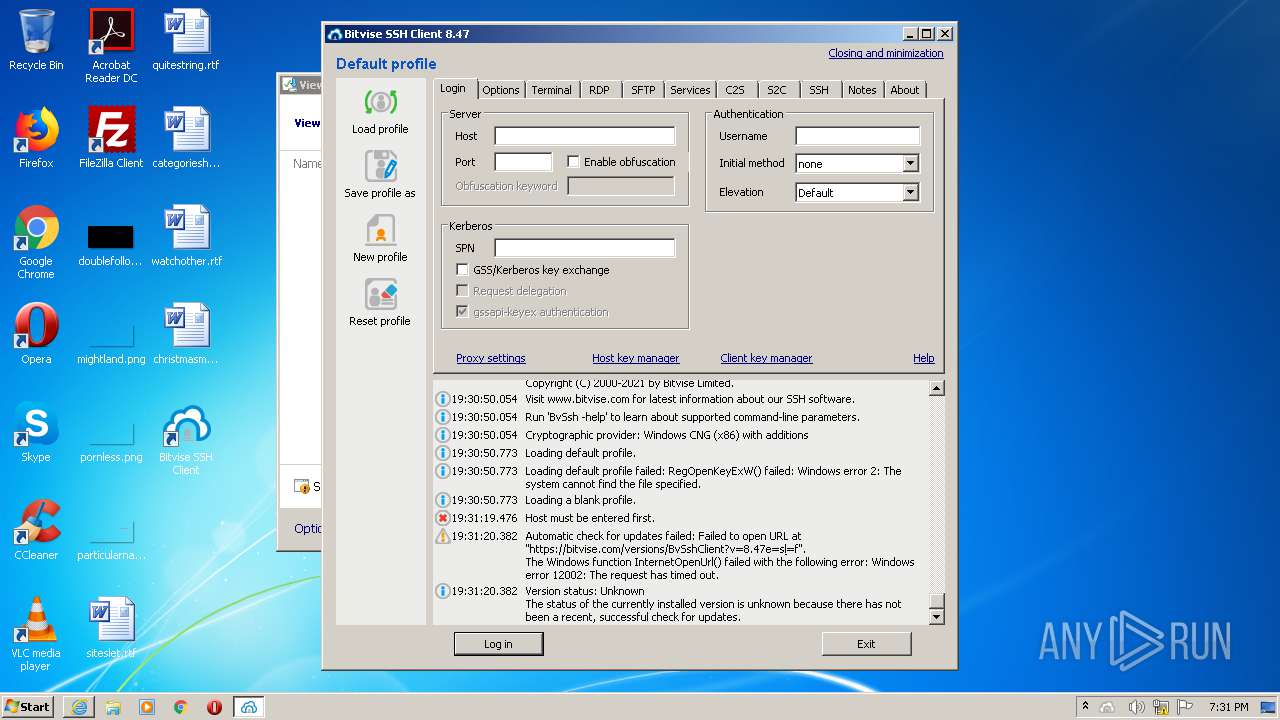Launch Google Chrome desktop shortcut
Viewport: 1280px width, 720px height.
[36, 242]
